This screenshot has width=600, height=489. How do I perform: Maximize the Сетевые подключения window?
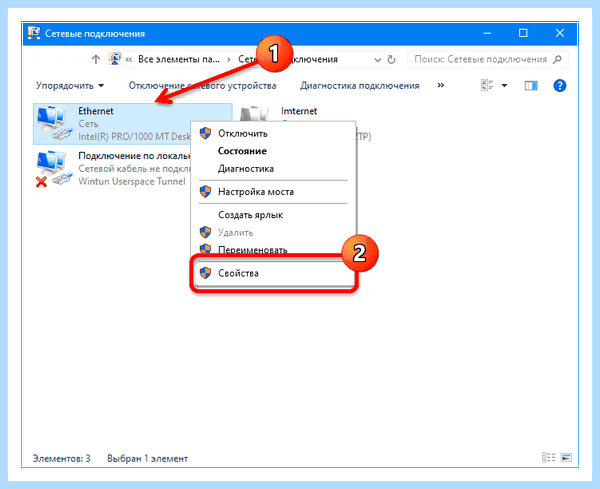[523, 33]
